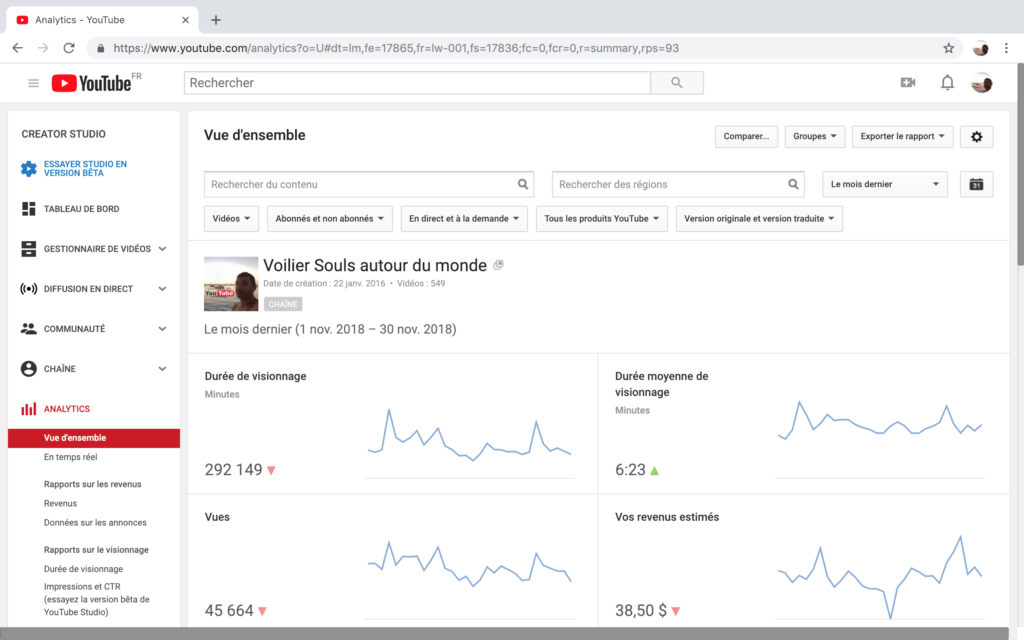Viewport: 1024px width, 640px height.
Task: Click the Tableau de bord dashboard icon
Action: [29, 209]
